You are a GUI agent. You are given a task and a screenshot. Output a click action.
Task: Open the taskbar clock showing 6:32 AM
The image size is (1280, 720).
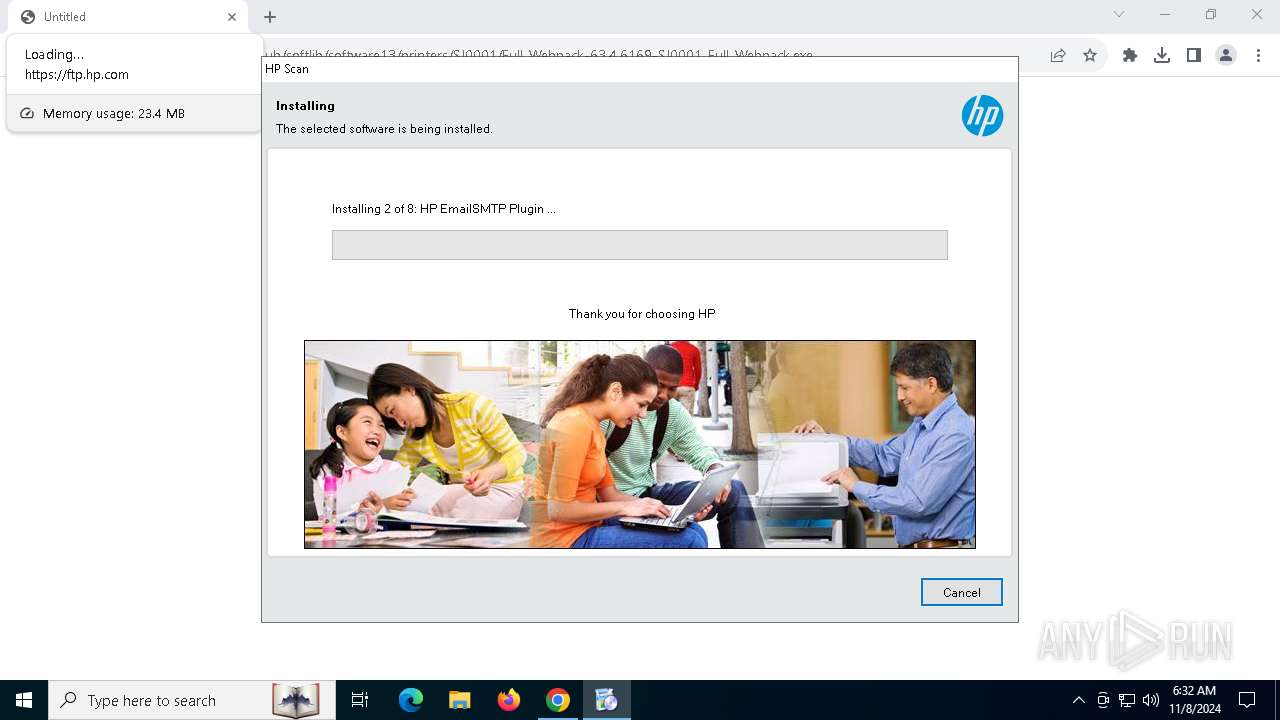1194,700
